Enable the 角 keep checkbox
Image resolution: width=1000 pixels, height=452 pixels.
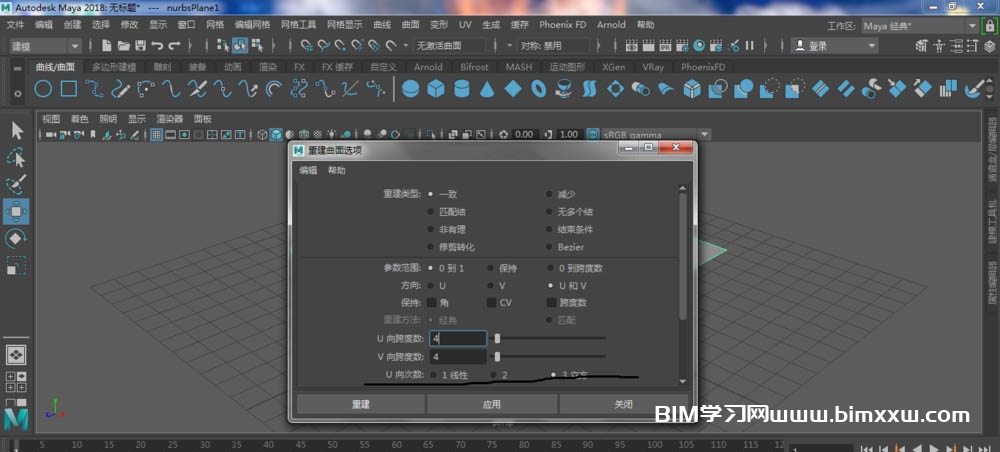click(x=431, y=302)
